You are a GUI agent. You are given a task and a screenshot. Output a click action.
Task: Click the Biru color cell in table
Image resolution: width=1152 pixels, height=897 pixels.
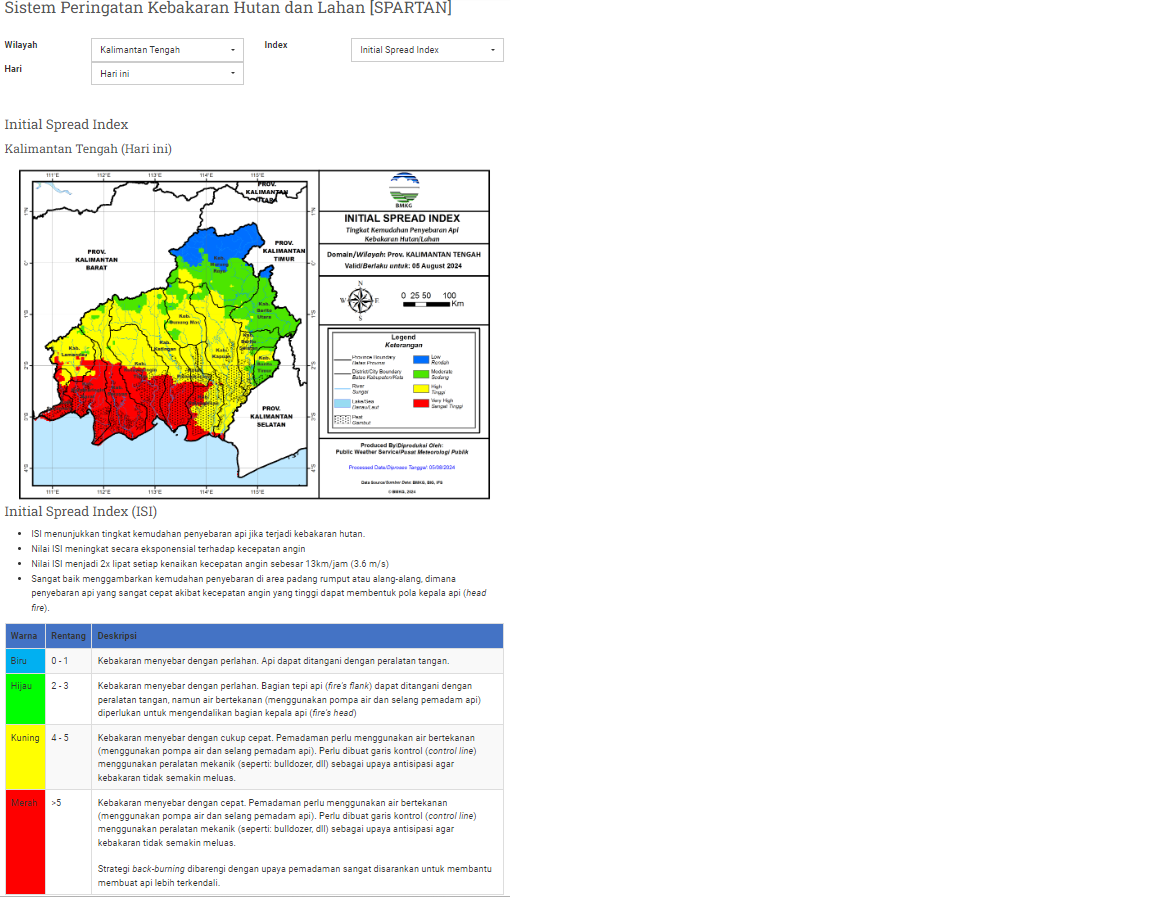coord(25,661)
